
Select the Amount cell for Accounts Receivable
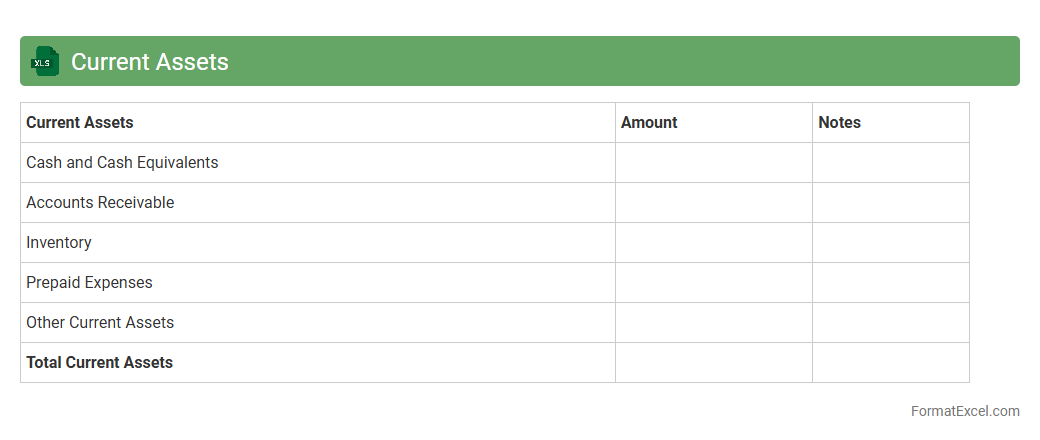point(713,203)
